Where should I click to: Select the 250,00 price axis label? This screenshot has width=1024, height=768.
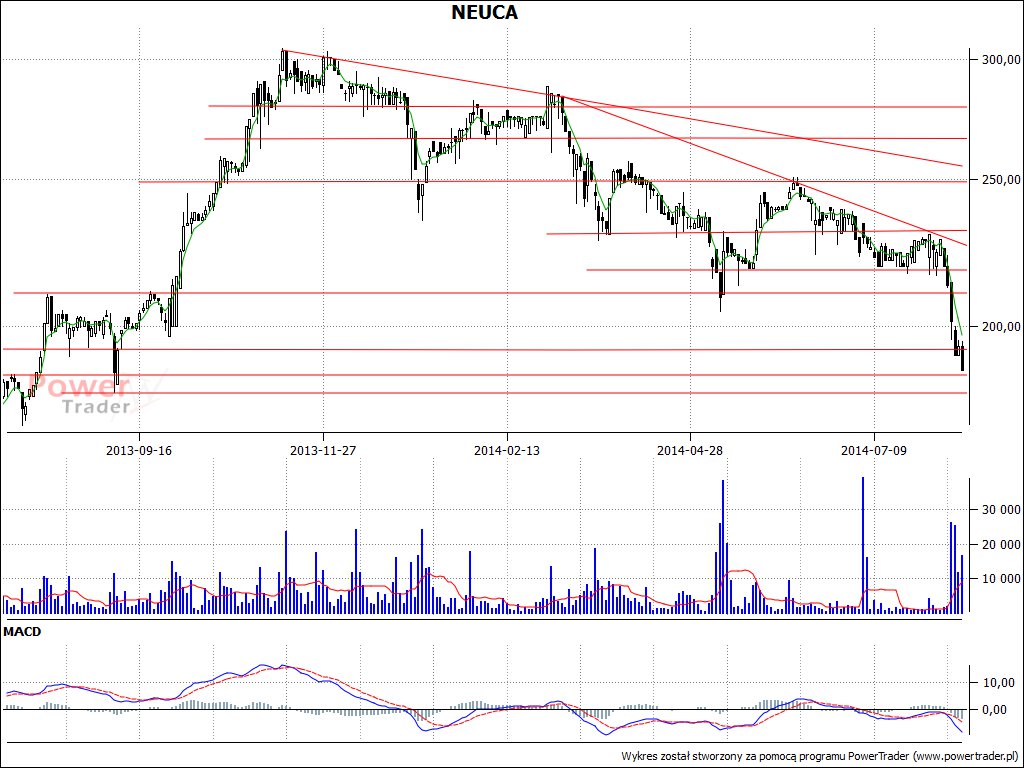click(1002, 179)
